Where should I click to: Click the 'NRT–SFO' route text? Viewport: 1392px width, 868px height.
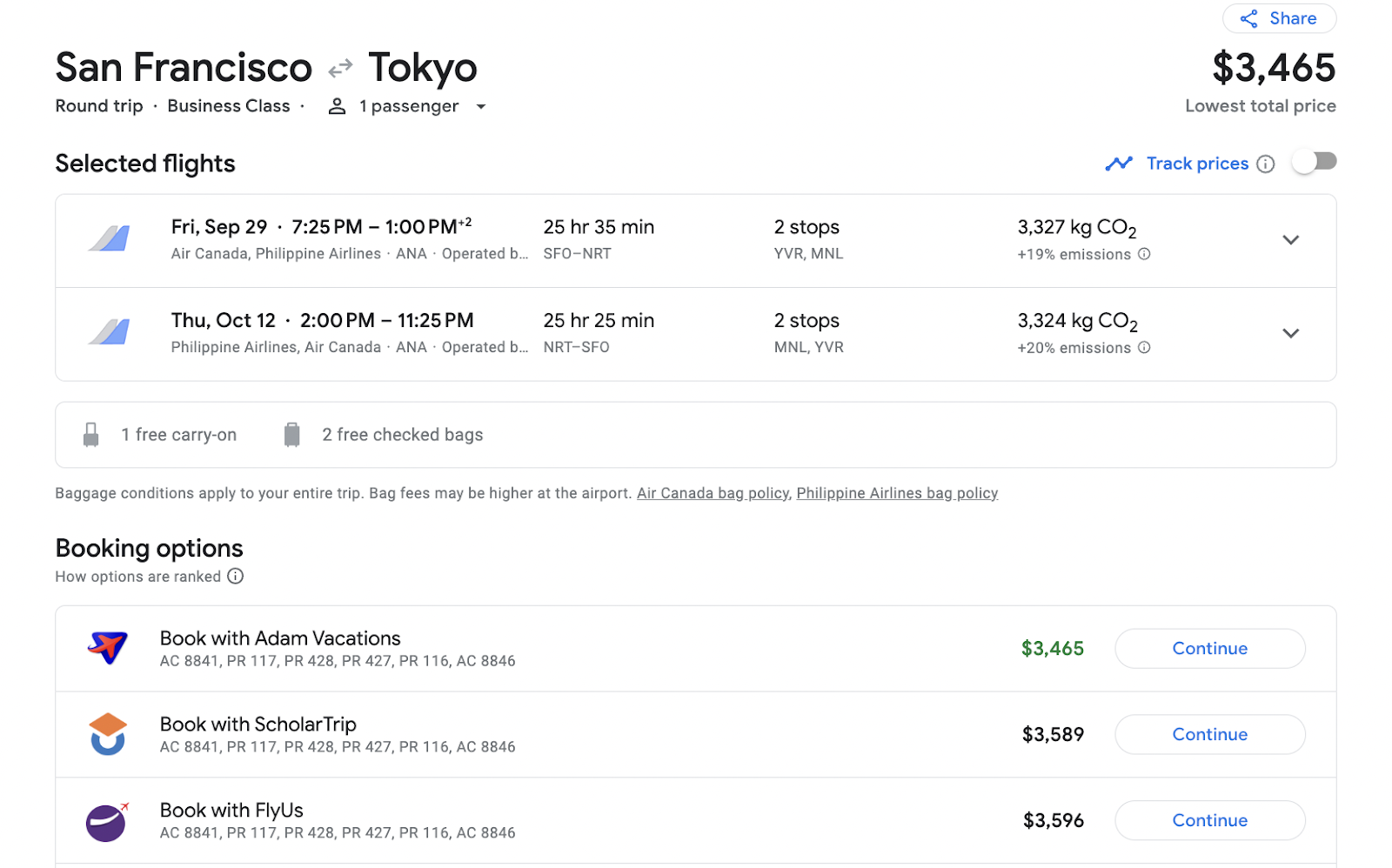click(576, 347)
